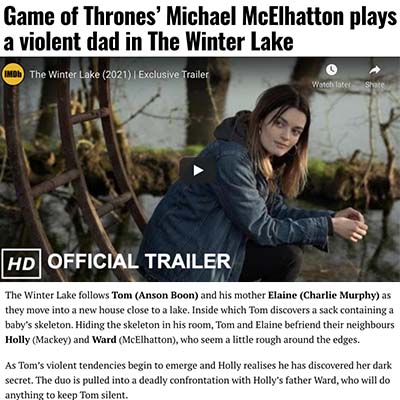Click the bold name 'Elaine (Charlie Murphy)'
The height and width of the screenshot is (400, 400).
point(324,295)
